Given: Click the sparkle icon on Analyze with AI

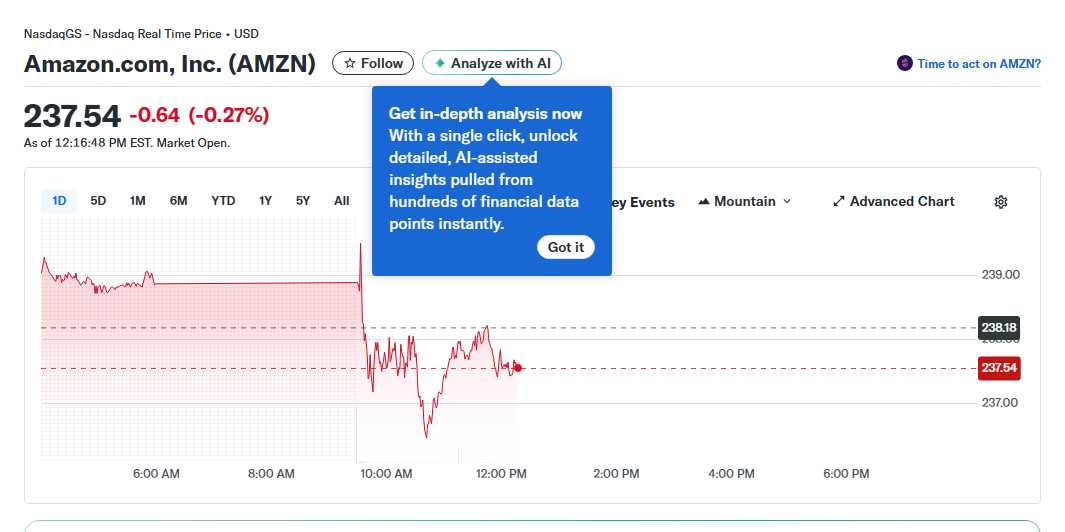Looking at the screenshot, I should (x=440, y=63).
